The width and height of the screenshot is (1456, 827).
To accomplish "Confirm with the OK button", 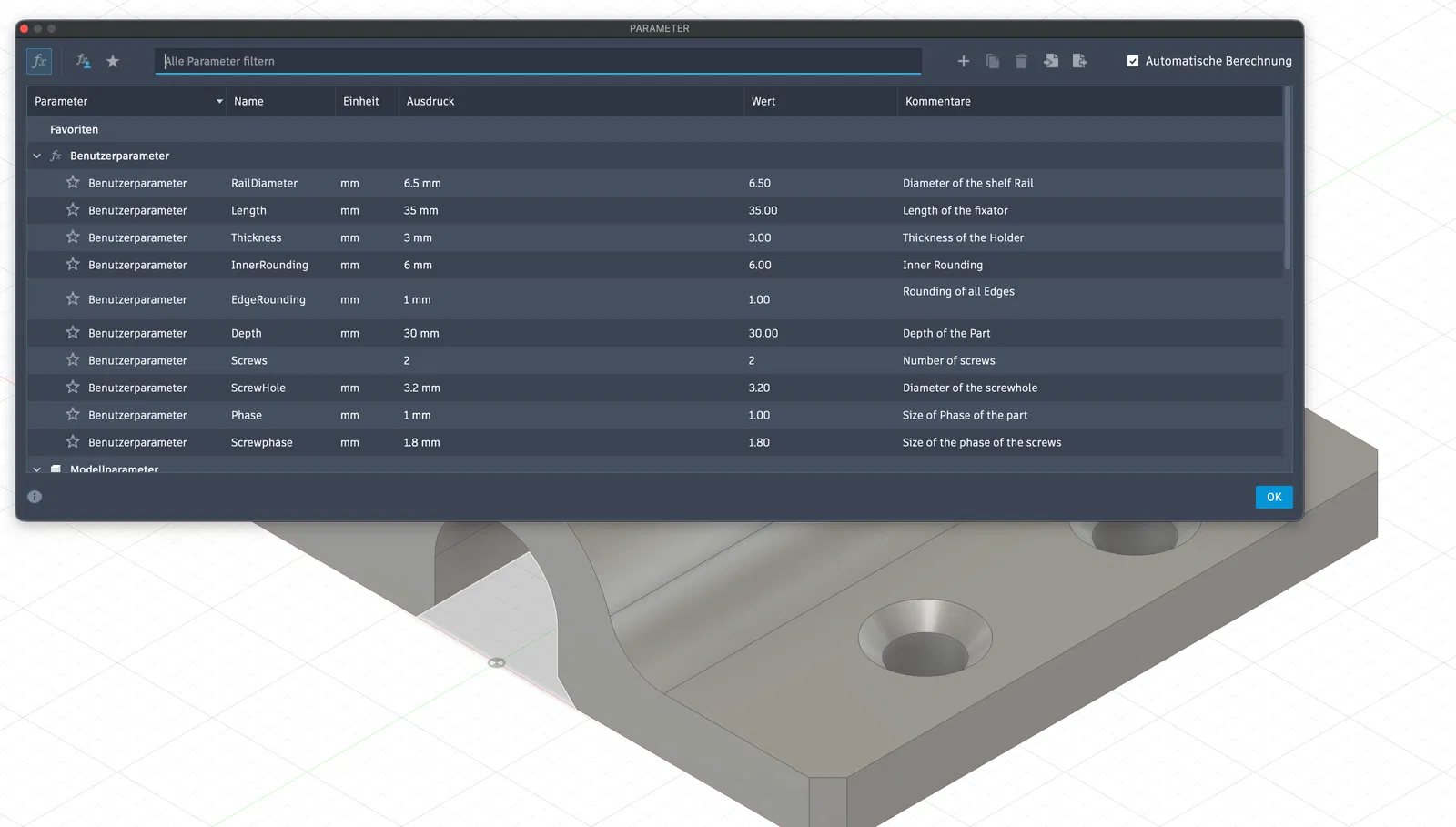I will click(1274, 497).
